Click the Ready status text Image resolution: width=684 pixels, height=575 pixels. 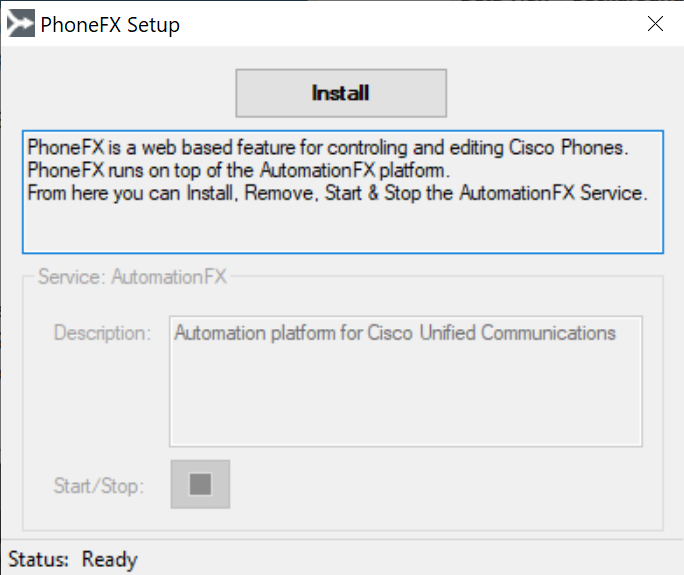(110, 559)
